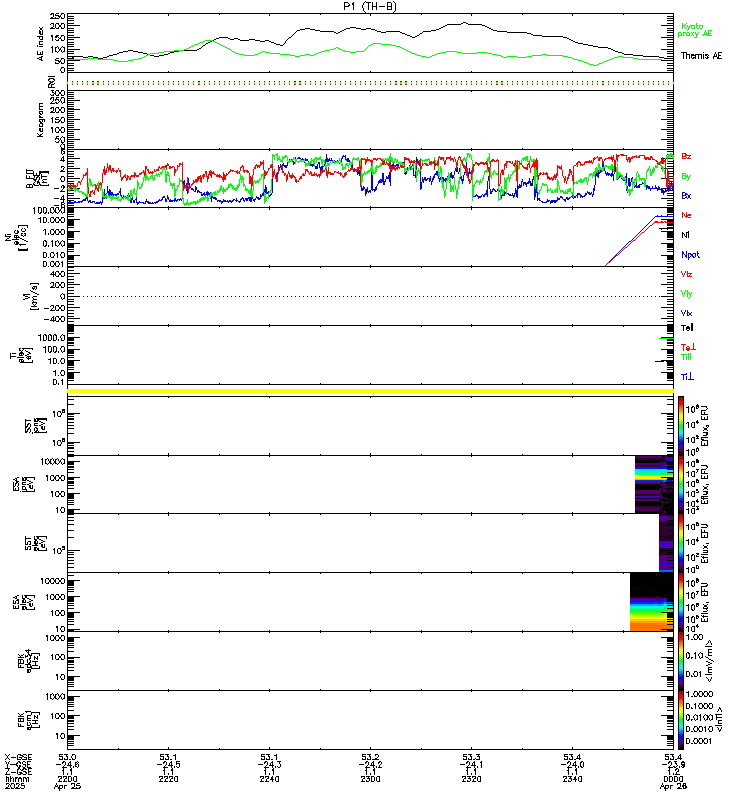
Task: Select the black Ni density legend label
Action: pos(685,235)
